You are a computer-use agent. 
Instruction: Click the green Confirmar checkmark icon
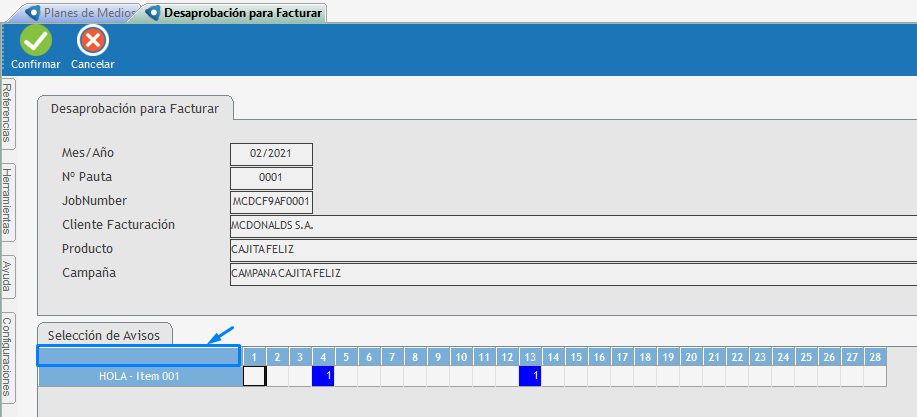click(36, 41)
